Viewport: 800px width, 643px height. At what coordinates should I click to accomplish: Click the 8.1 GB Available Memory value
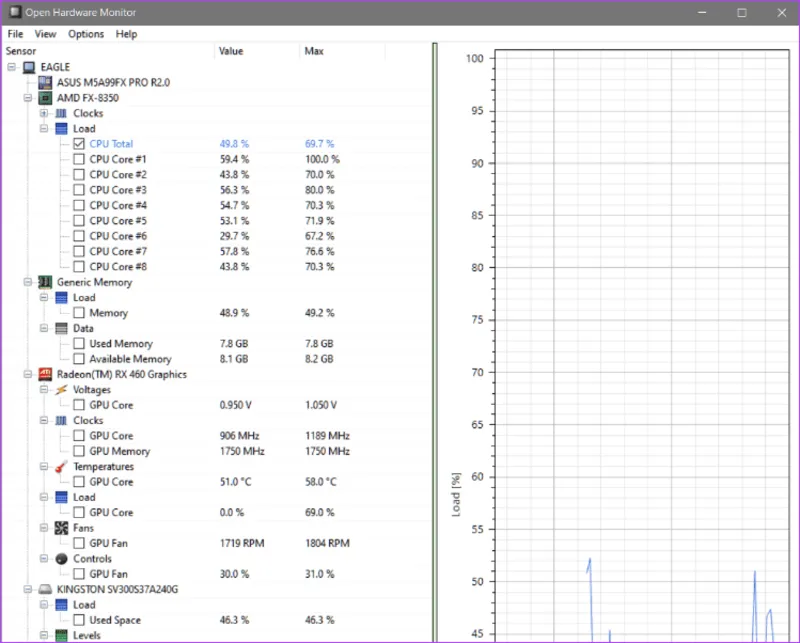pyautogui.click(x=234, y=359)
